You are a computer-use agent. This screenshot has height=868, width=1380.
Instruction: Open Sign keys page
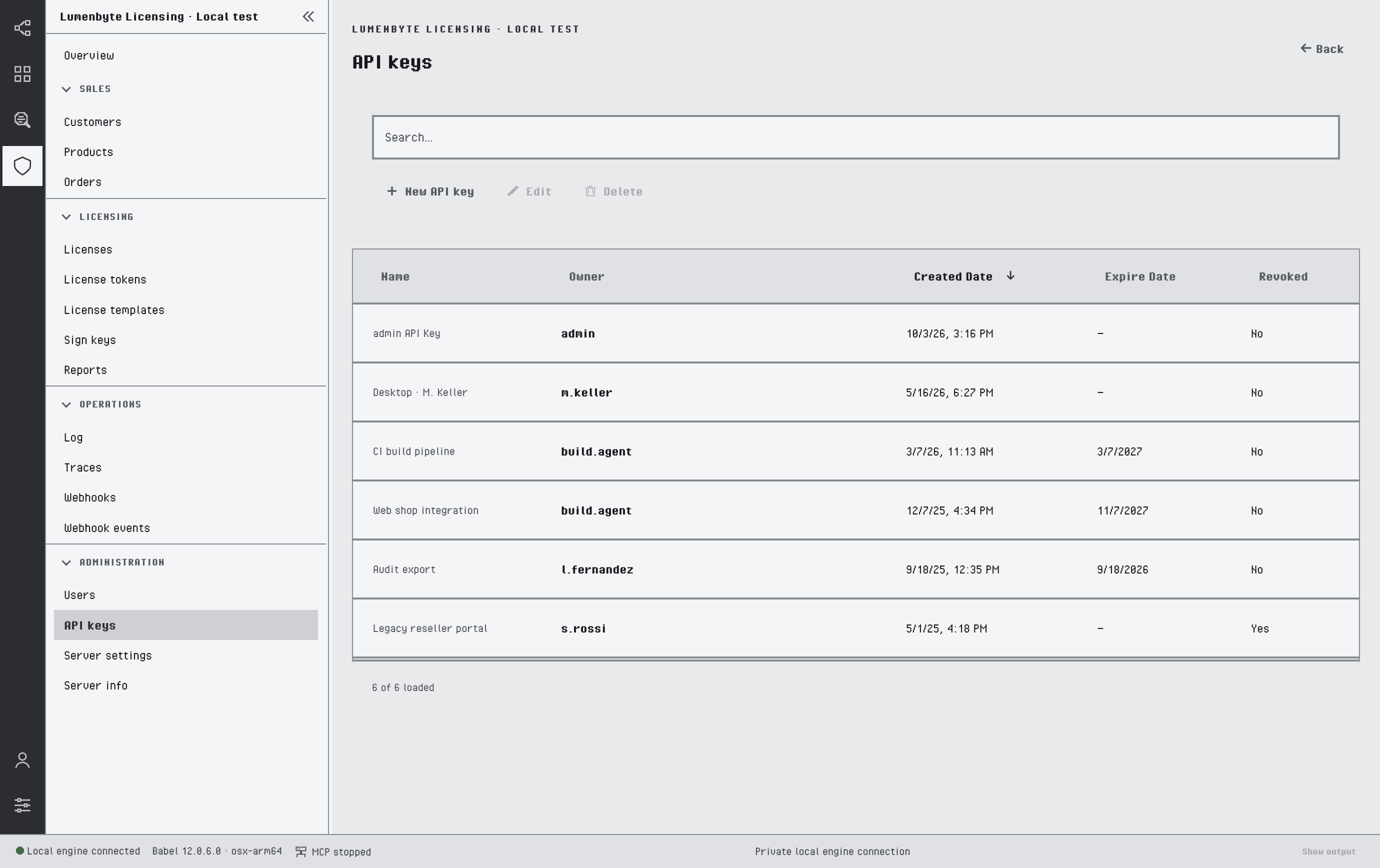89,340
